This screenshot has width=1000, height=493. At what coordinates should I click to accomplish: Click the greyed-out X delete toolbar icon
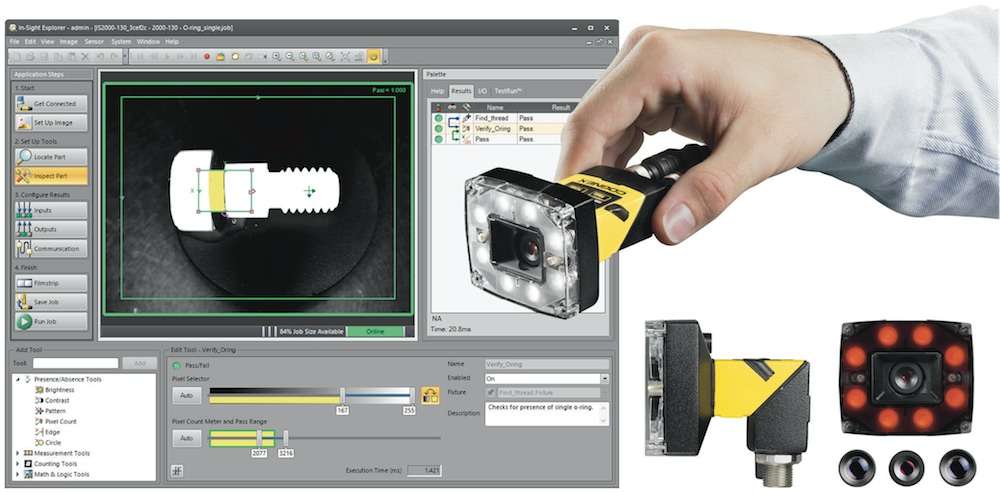[85, 57]
